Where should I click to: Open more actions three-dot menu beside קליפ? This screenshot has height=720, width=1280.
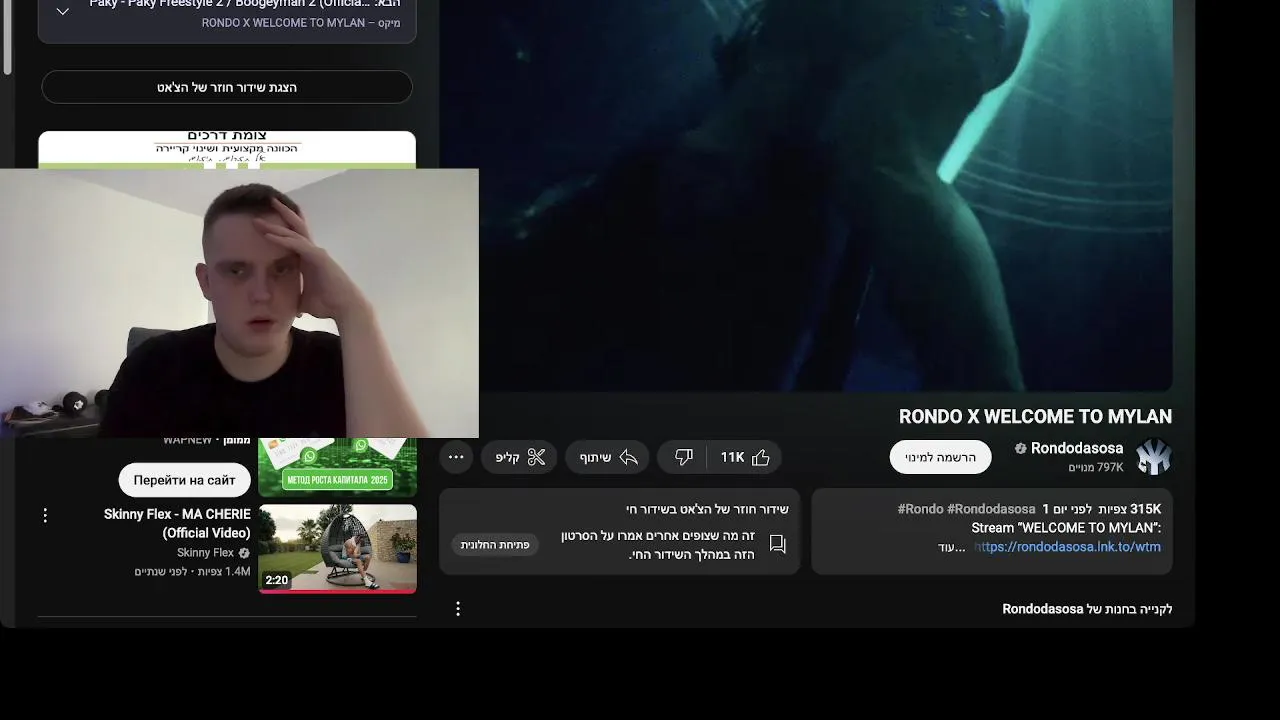click(456, 457)
